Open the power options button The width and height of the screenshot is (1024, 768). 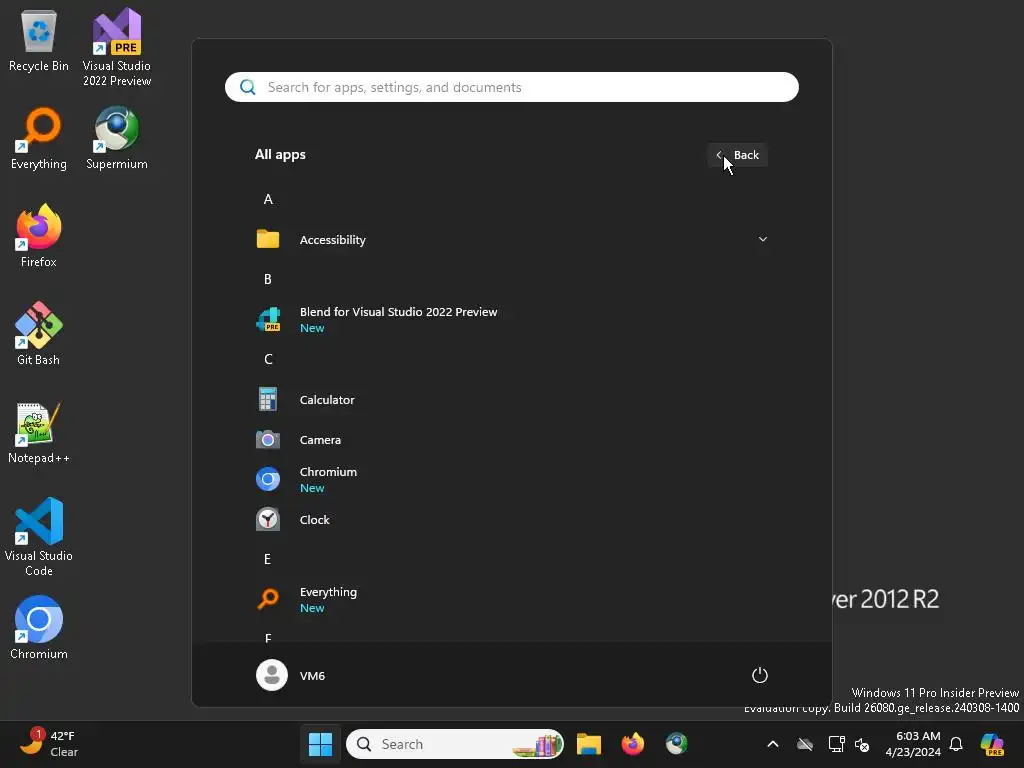[x=760, y=675]
